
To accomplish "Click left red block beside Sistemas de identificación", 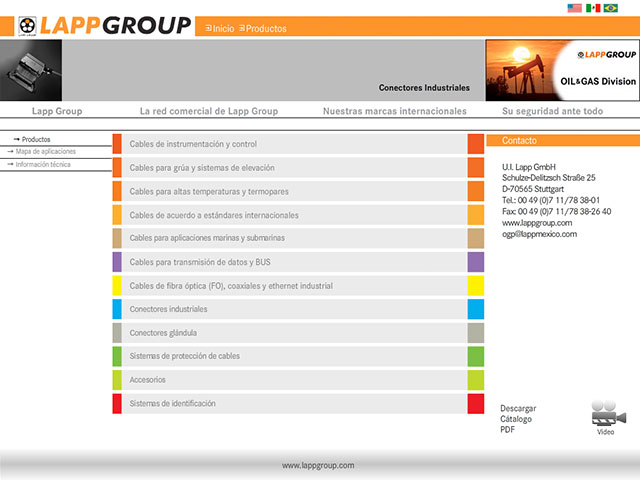I will point(117,403).
